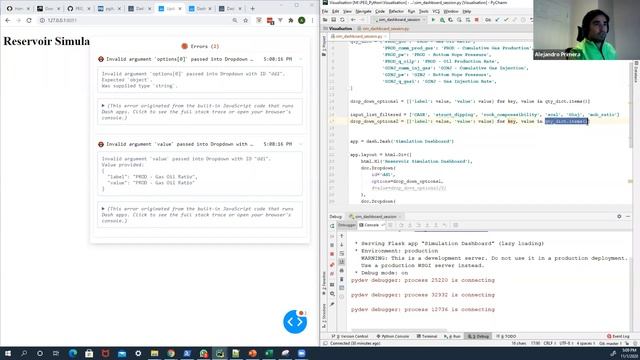Image resolution: width=640 pixels, height=360 pixels.
Task: Open Terminal tool window
Action: point(427,336)
